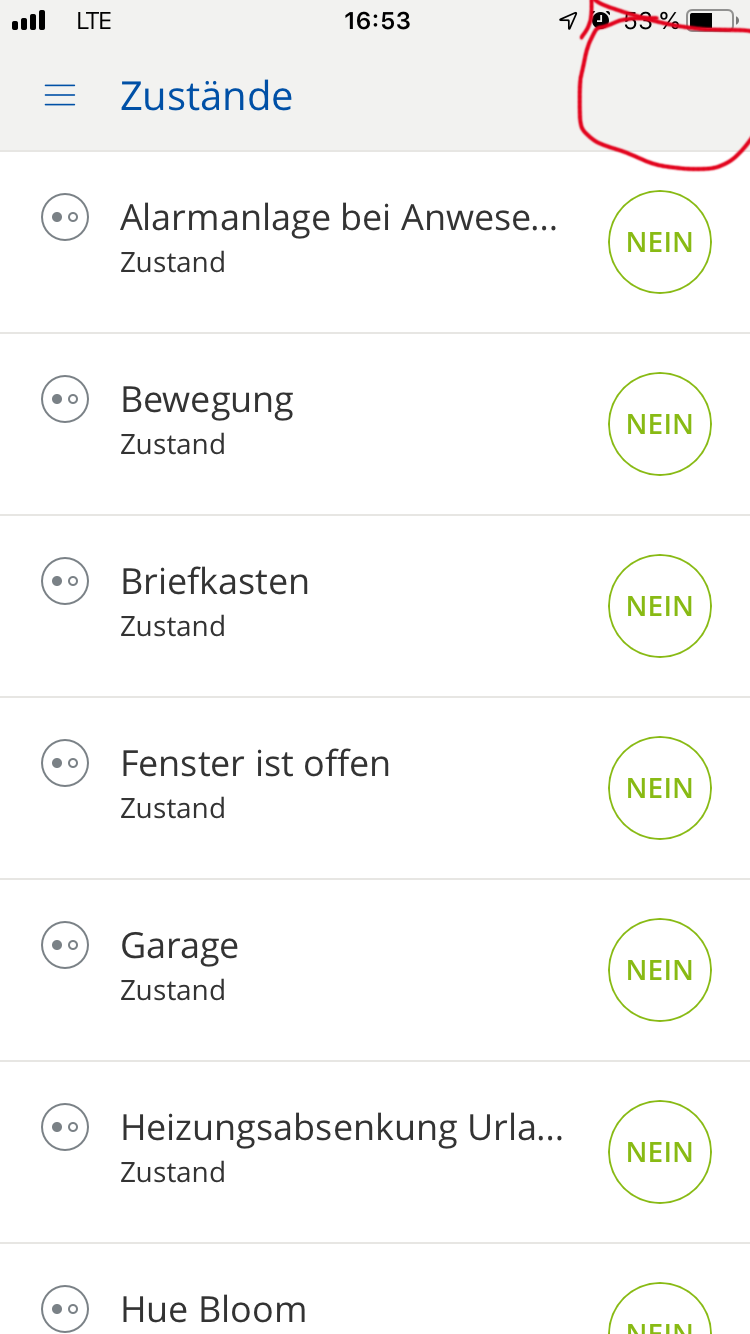Open the Hue Bloom list entry
The width and height of the screenshot is (750, 1334).
pos(300,1308)
